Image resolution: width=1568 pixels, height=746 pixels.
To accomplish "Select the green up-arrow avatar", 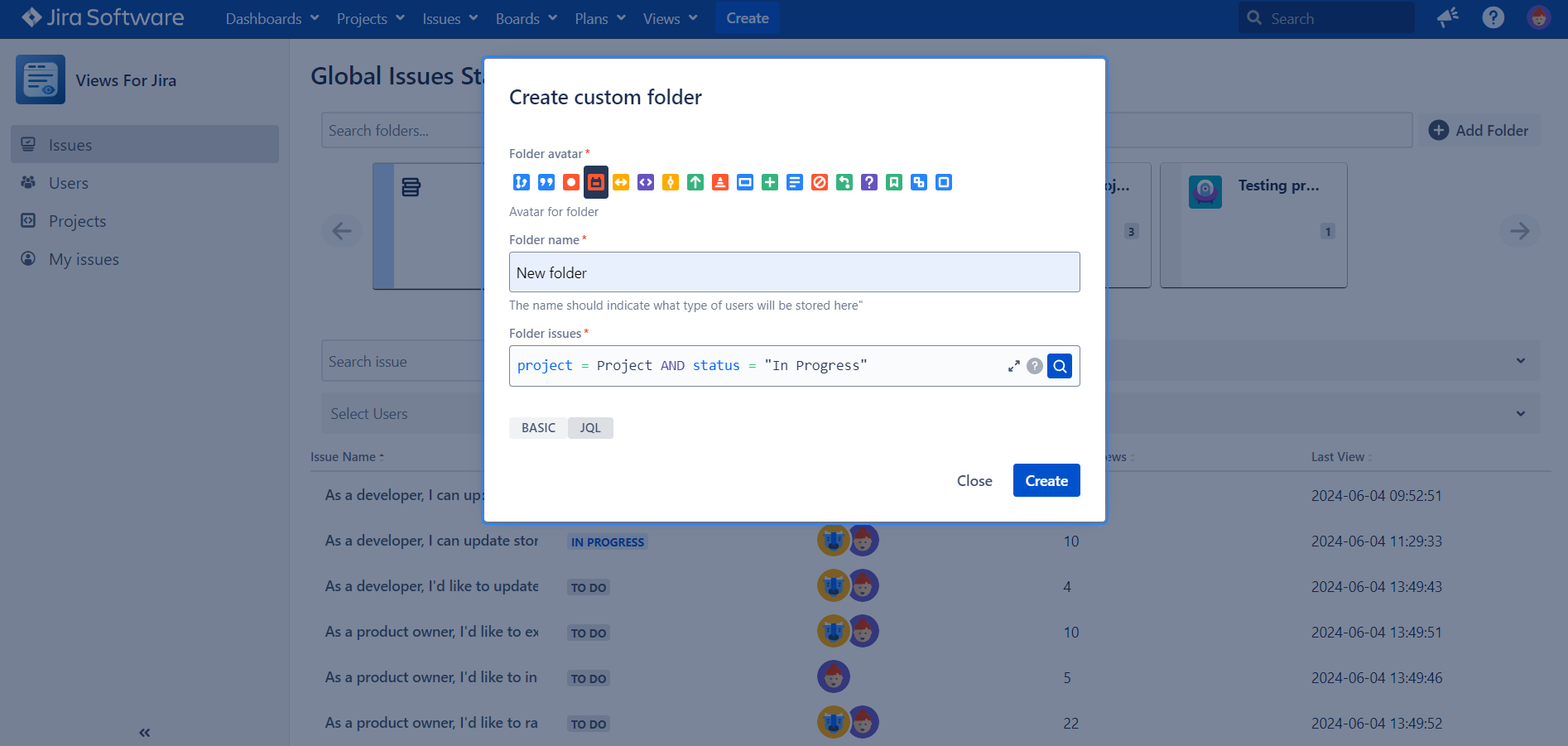I will 695,182.
